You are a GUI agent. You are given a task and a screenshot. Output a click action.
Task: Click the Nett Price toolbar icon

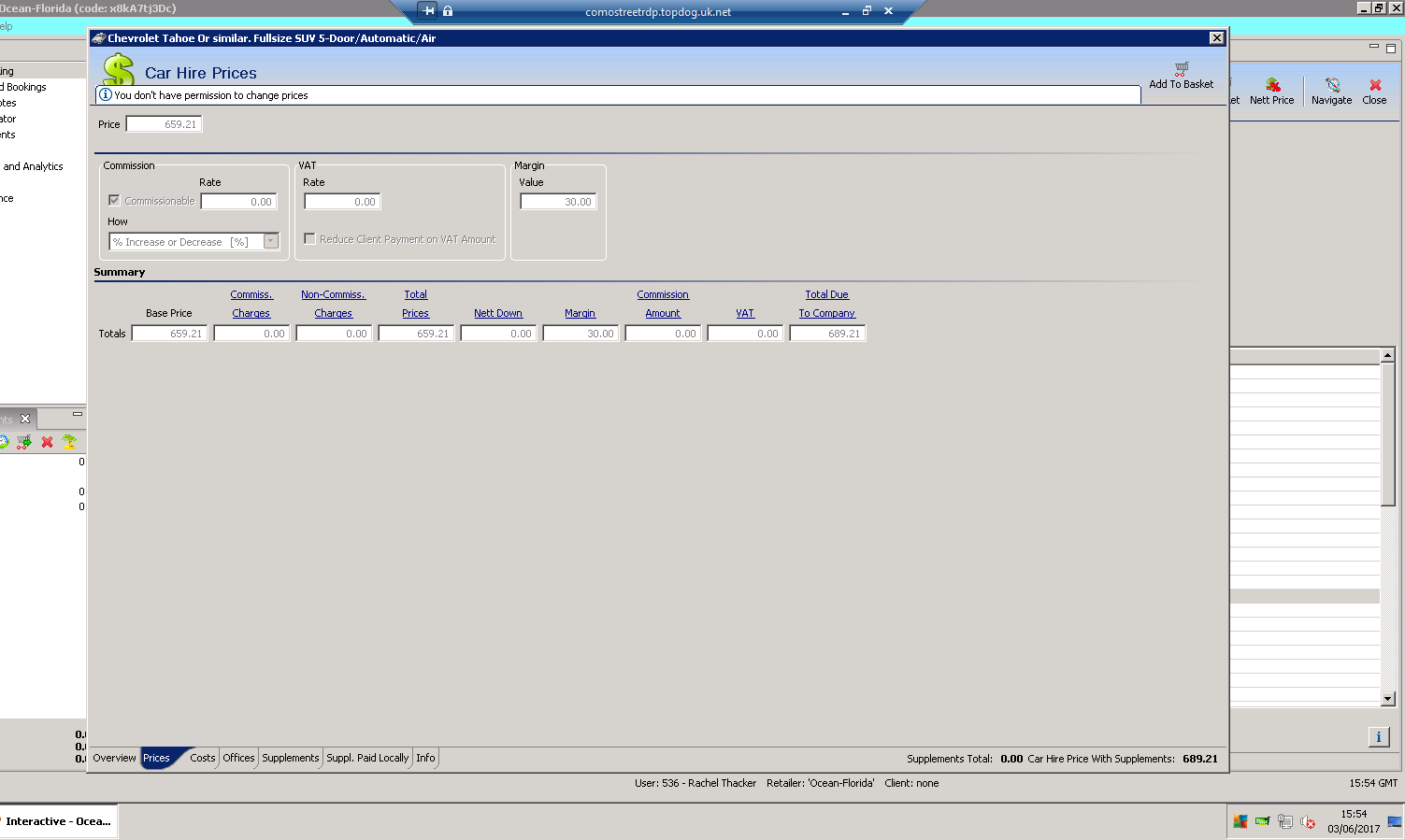1272,85
